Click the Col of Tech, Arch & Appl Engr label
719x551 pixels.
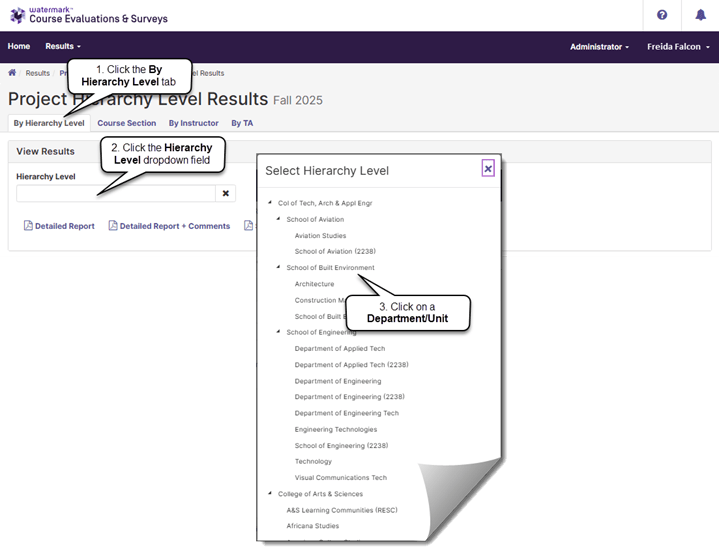click(325, 203)
